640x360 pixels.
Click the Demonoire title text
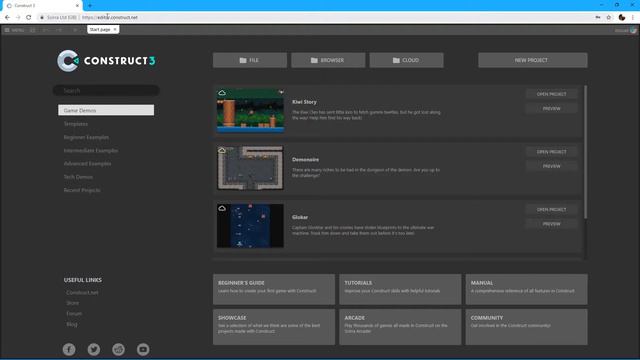coord(305,160)
